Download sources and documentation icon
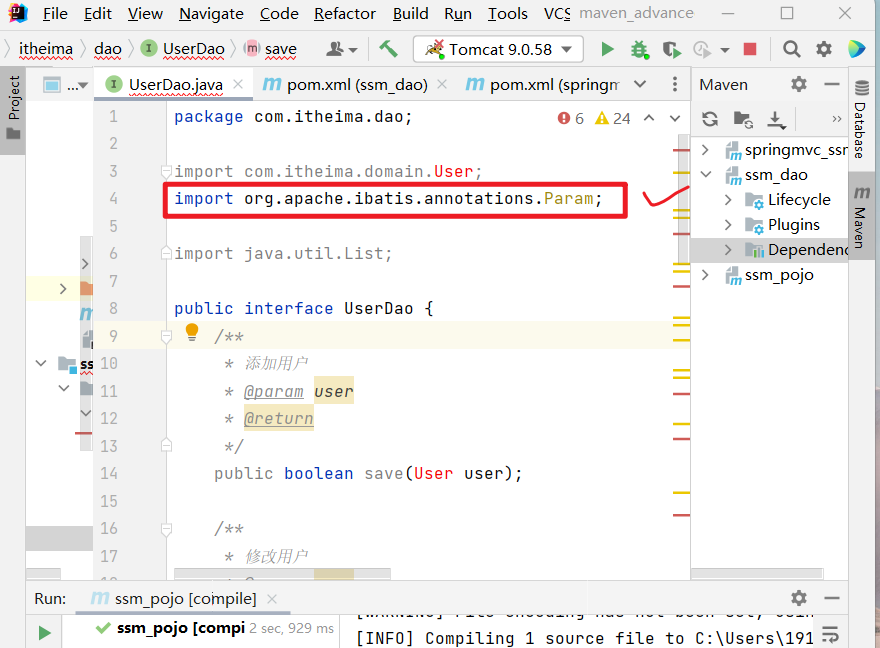880x648 pixels. [x=776, y=120]
